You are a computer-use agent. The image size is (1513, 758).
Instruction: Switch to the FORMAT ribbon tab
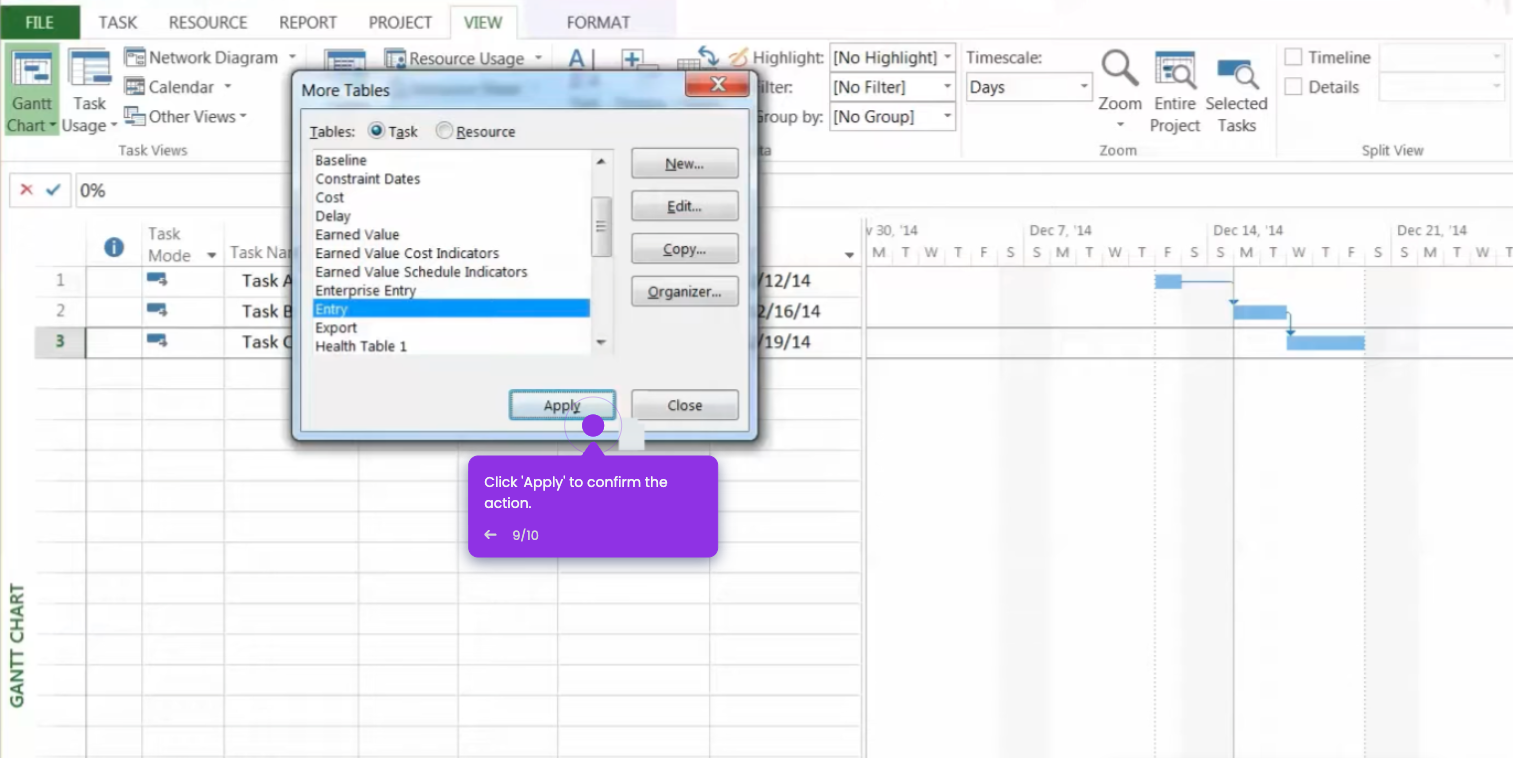coord(598,22)
